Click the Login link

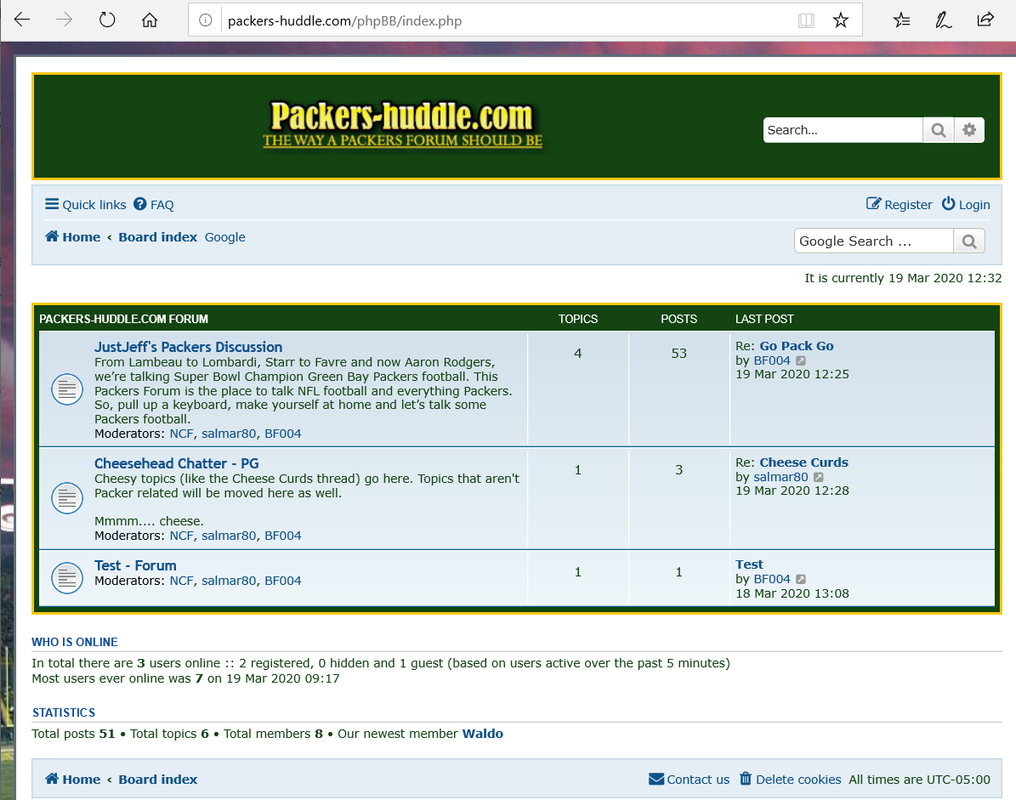(965, 205)
